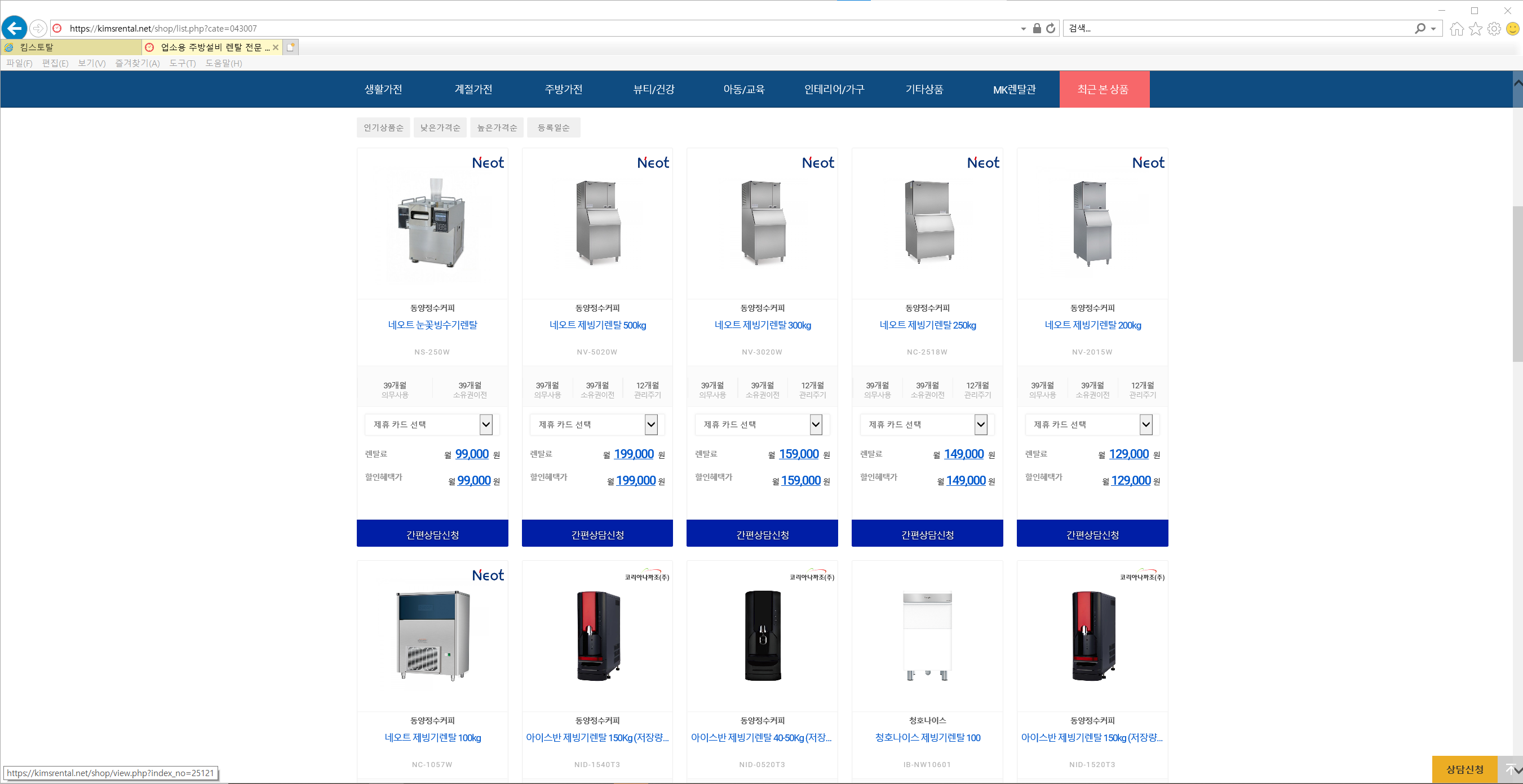Open 기타상품 category
Screen dimensions: 1523x784
coord(924,89)
